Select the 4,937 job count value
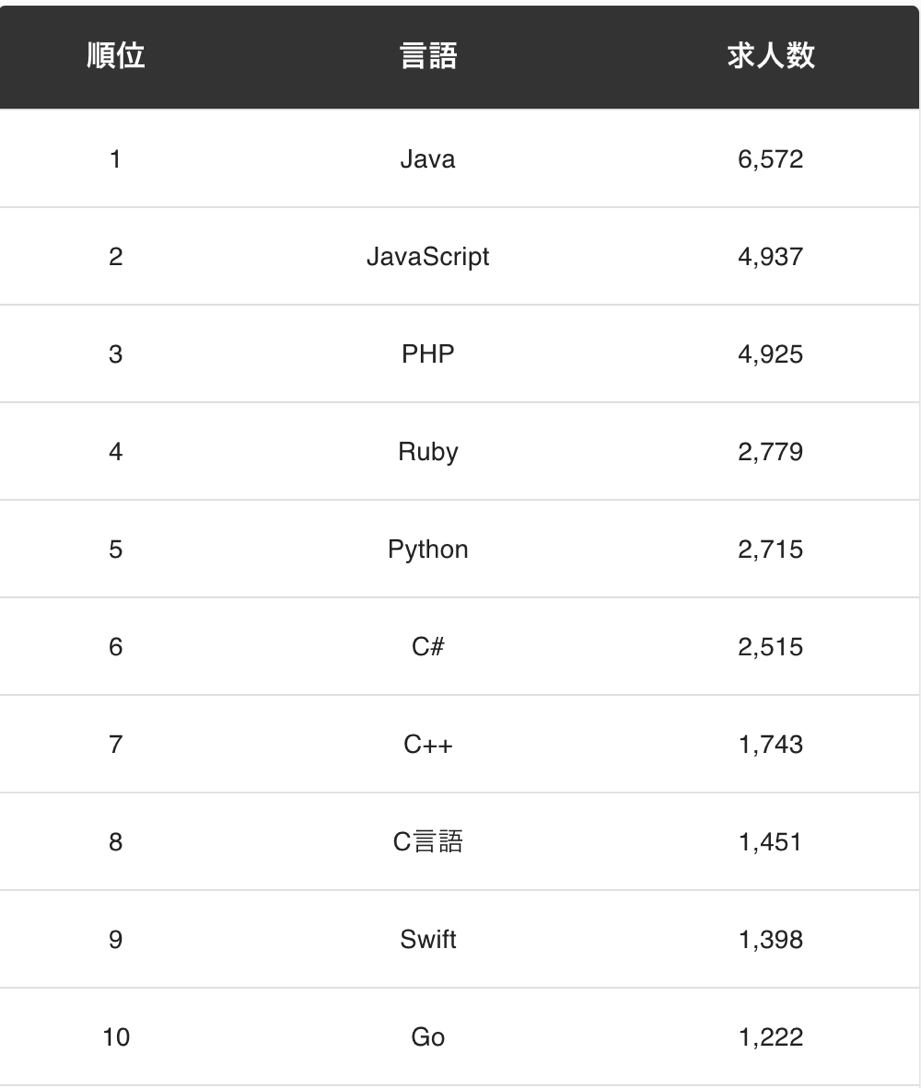The height and width of the screenshot is (1088, 921). click(770, 257)
